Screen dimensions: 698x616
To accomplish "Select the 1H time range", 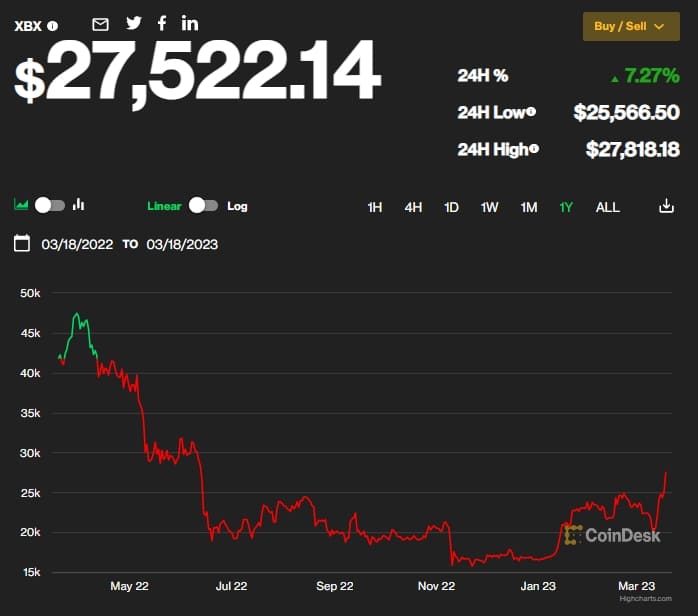I will [375, 207].
